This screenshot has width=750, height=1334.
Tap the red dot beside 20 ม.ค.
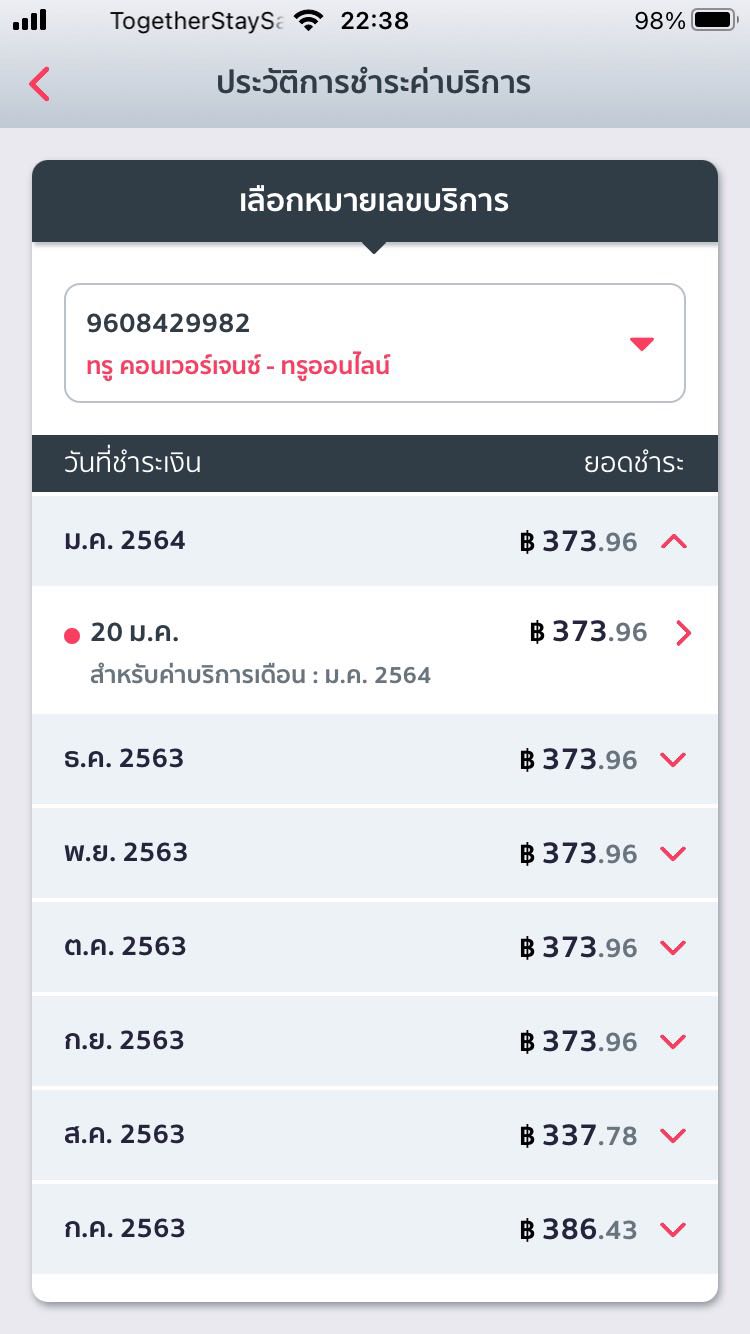[x=72, y=635]
